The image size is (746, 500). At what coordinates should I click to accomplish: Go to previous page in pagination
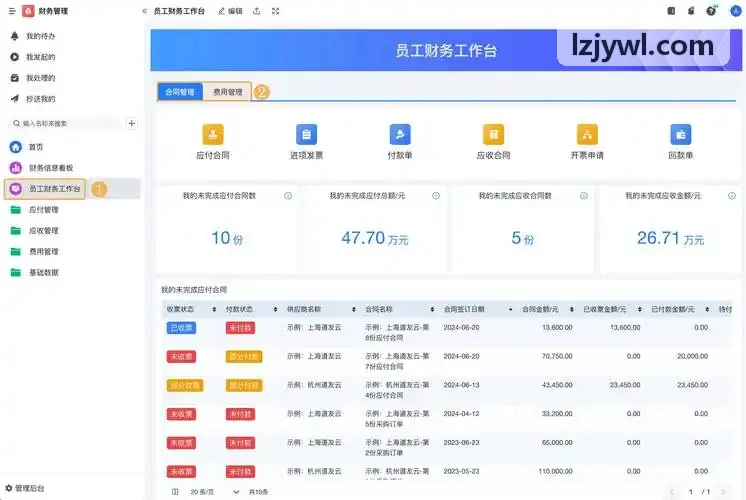(672, 492)
